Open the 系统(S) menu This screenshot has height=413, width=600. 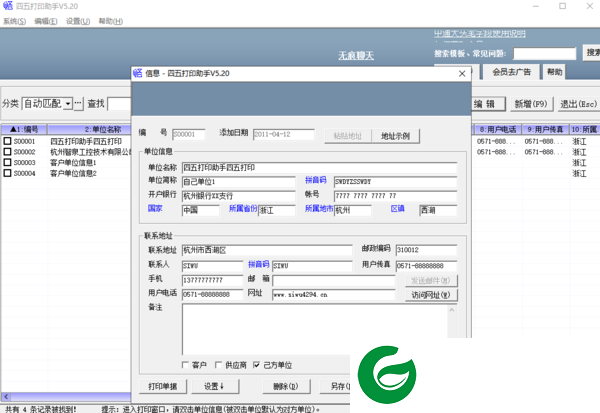(x=15, y=21)
